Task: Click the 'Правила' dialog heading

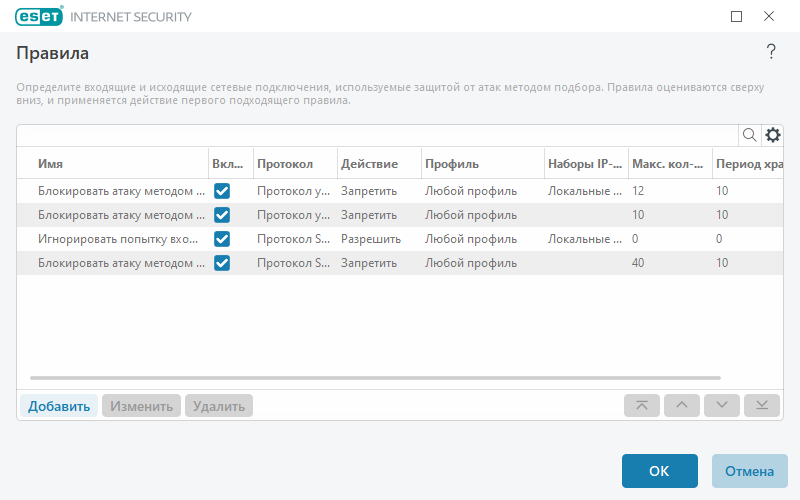Action: tap(53, 53)
